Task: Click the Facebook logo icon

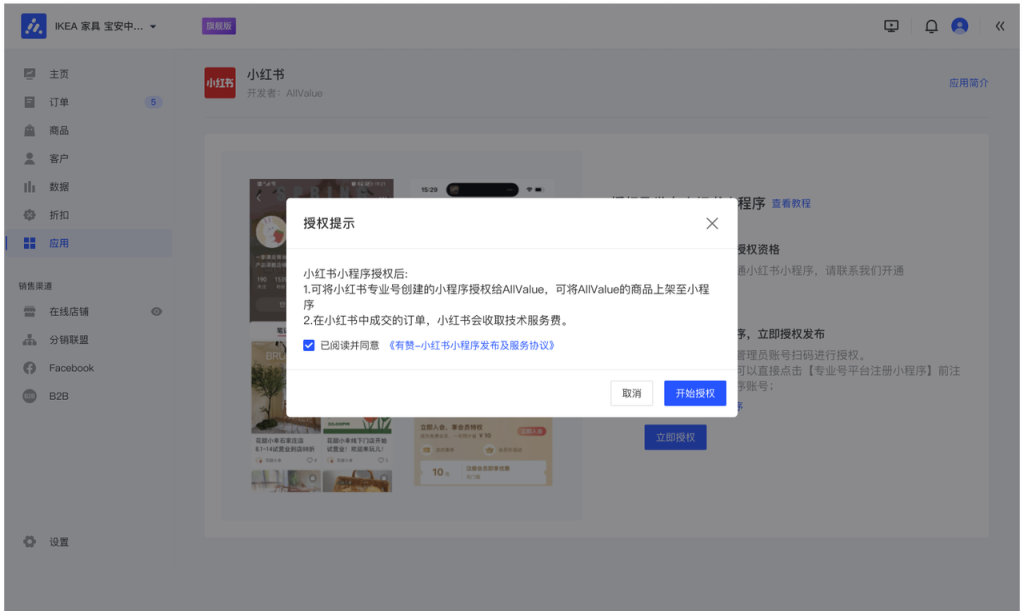Action: point(29,368)
